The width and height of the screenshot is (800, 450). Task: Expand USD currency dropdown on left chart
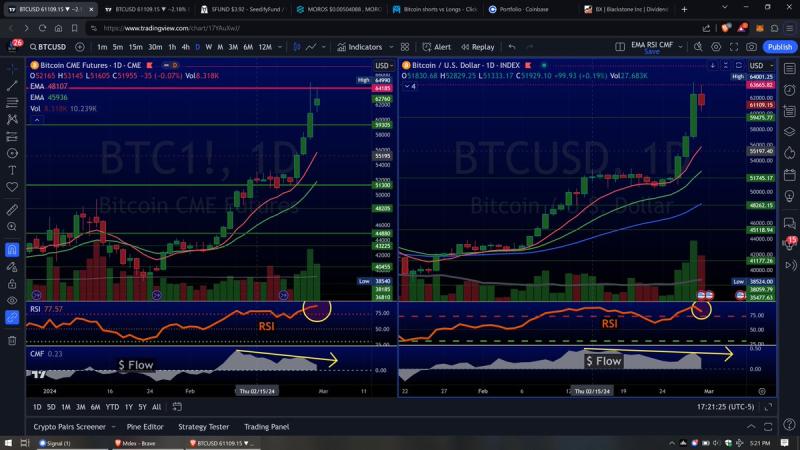(x=384, y=66)
